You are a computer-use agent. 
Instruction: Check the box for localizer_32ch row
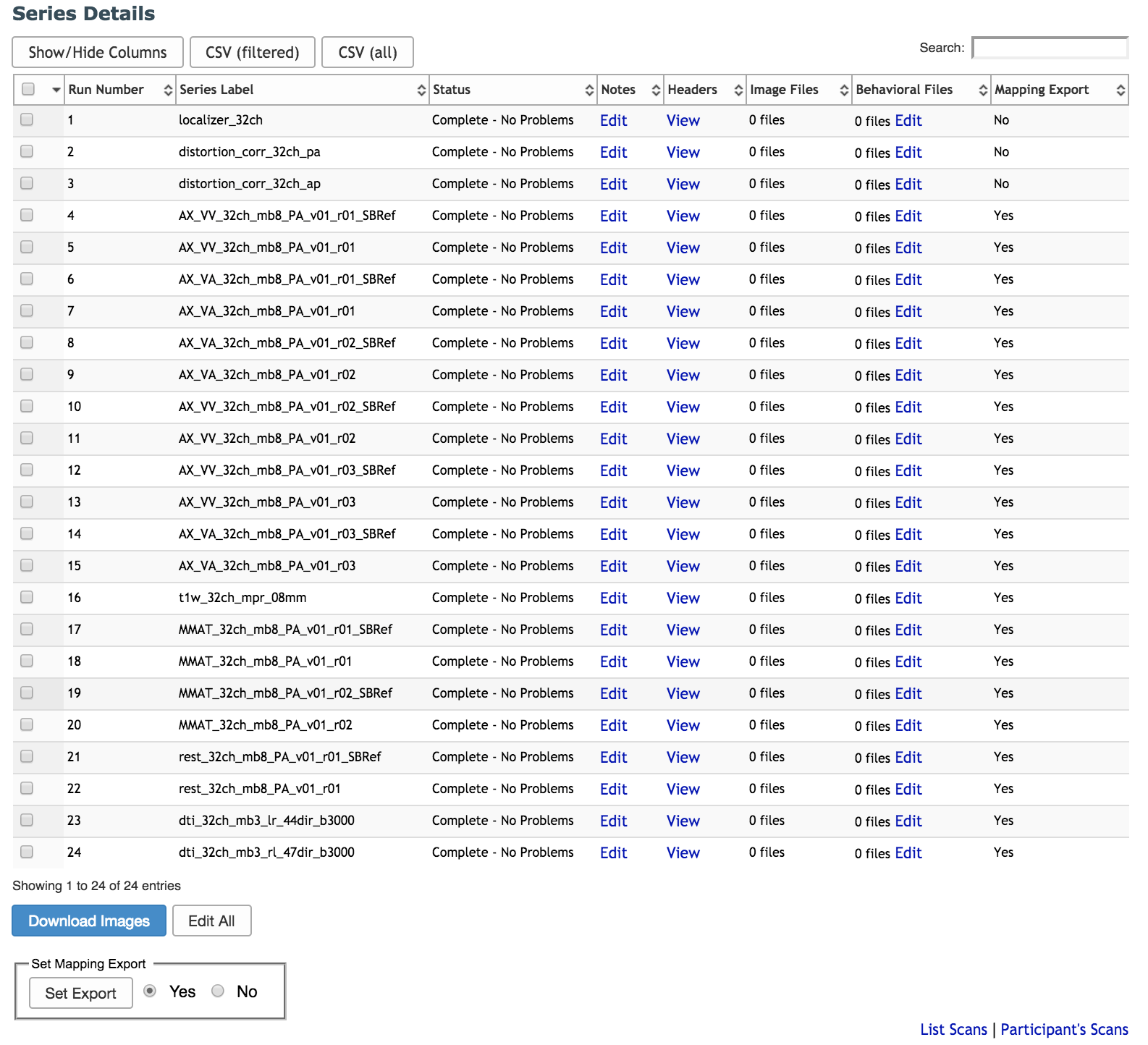[x=28, y=120]
